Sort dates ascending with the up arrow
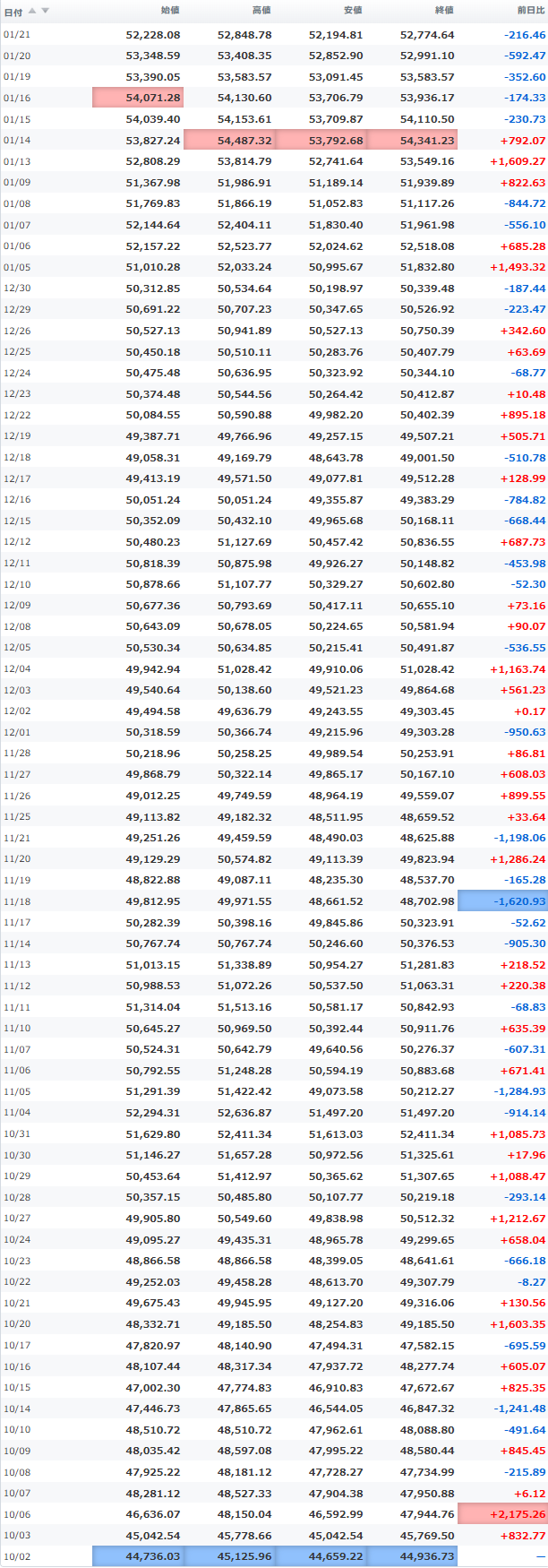 (x=32, y=11)
